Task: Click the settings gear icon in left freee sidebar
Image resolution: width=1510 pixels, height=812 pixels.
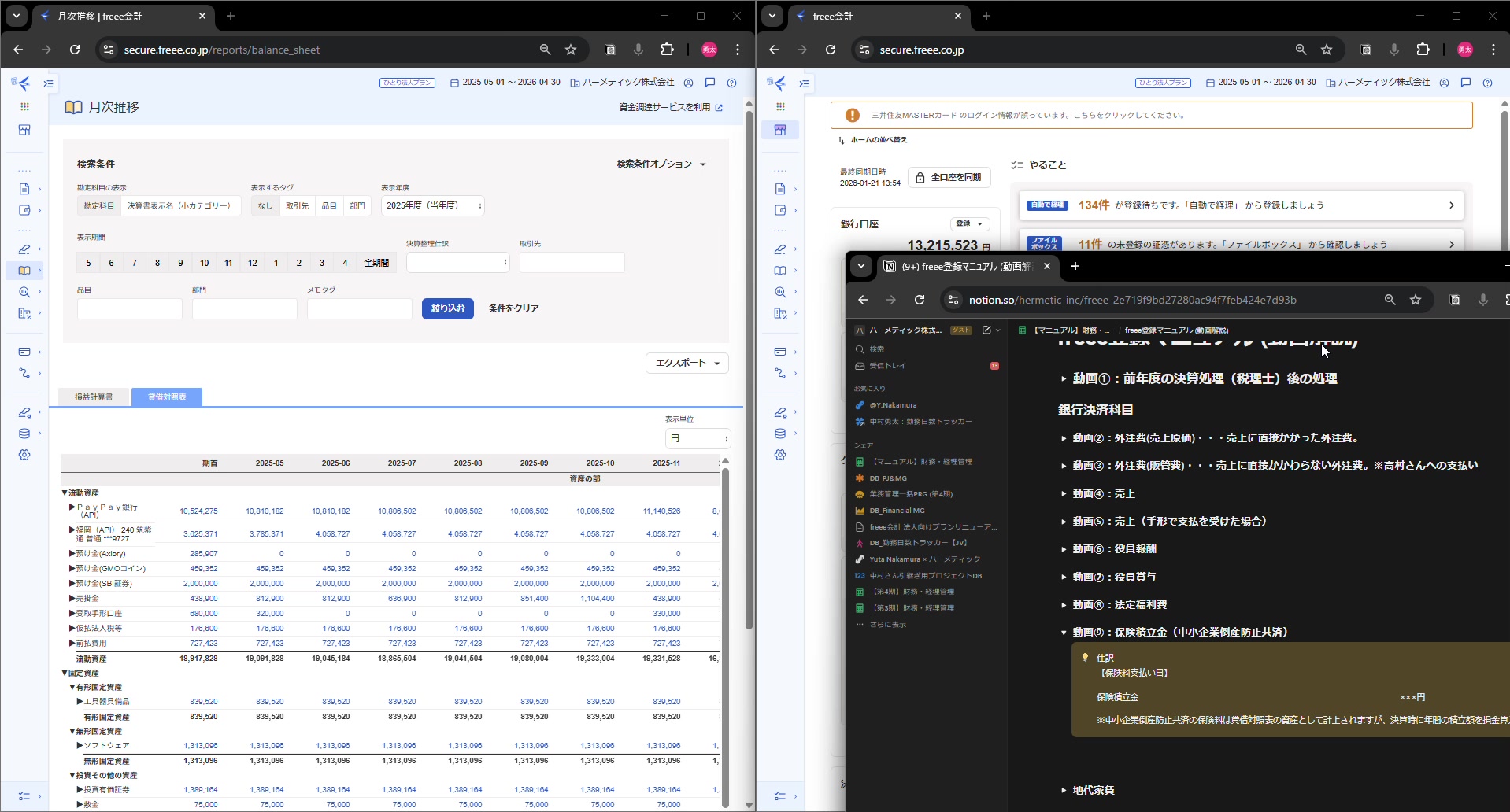Action: pos(24,455)
